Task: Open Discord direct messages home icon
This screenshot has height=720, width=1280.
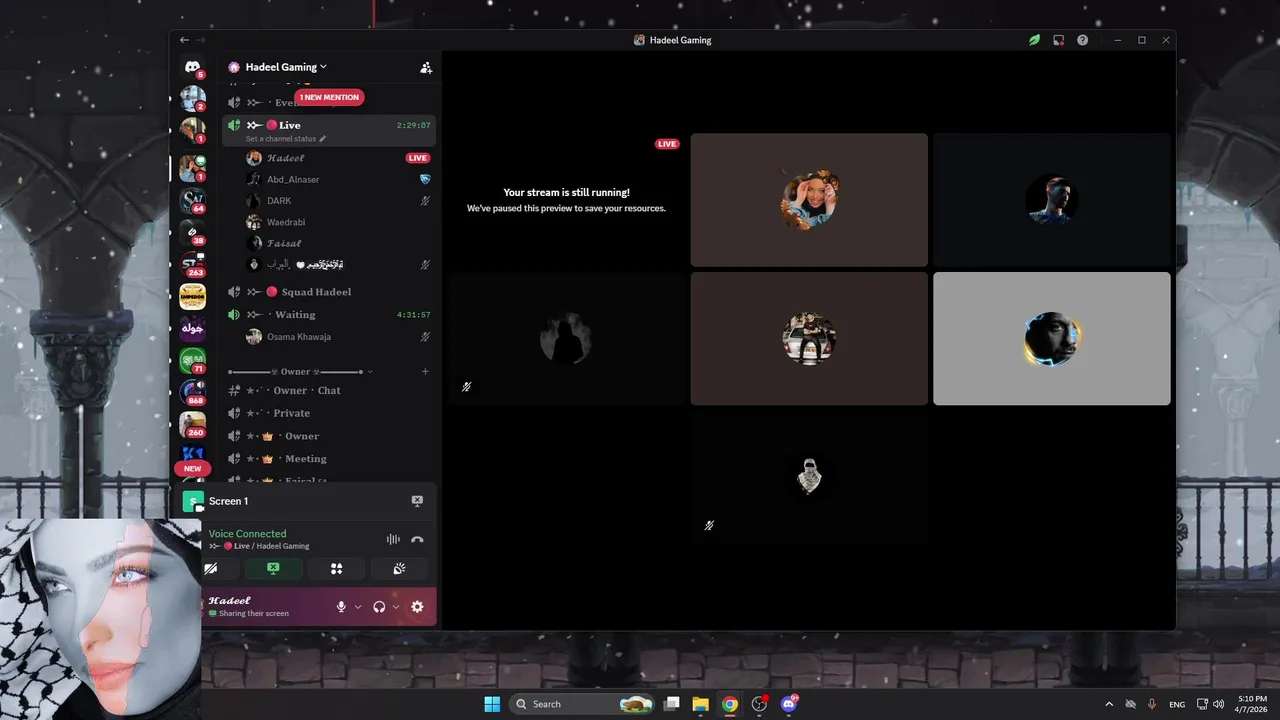Action: coord(192,67)
